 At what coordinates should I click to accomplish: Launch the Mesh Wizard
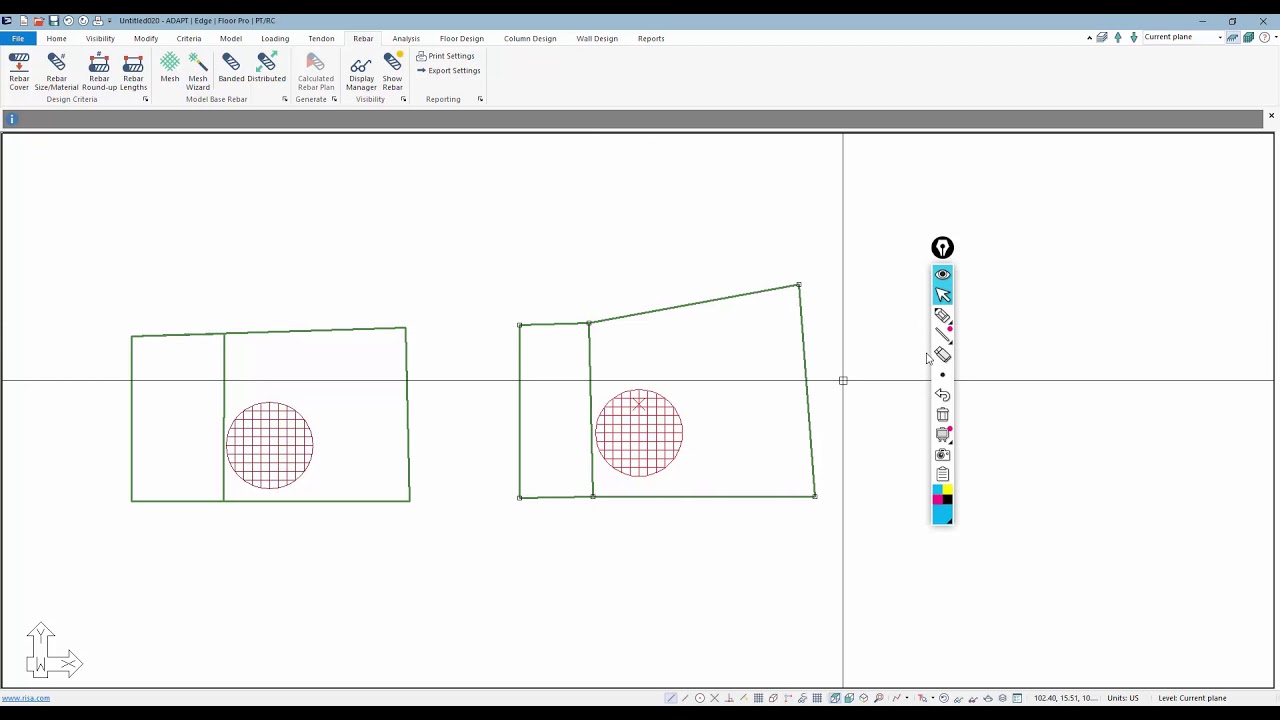coord(198,72)
